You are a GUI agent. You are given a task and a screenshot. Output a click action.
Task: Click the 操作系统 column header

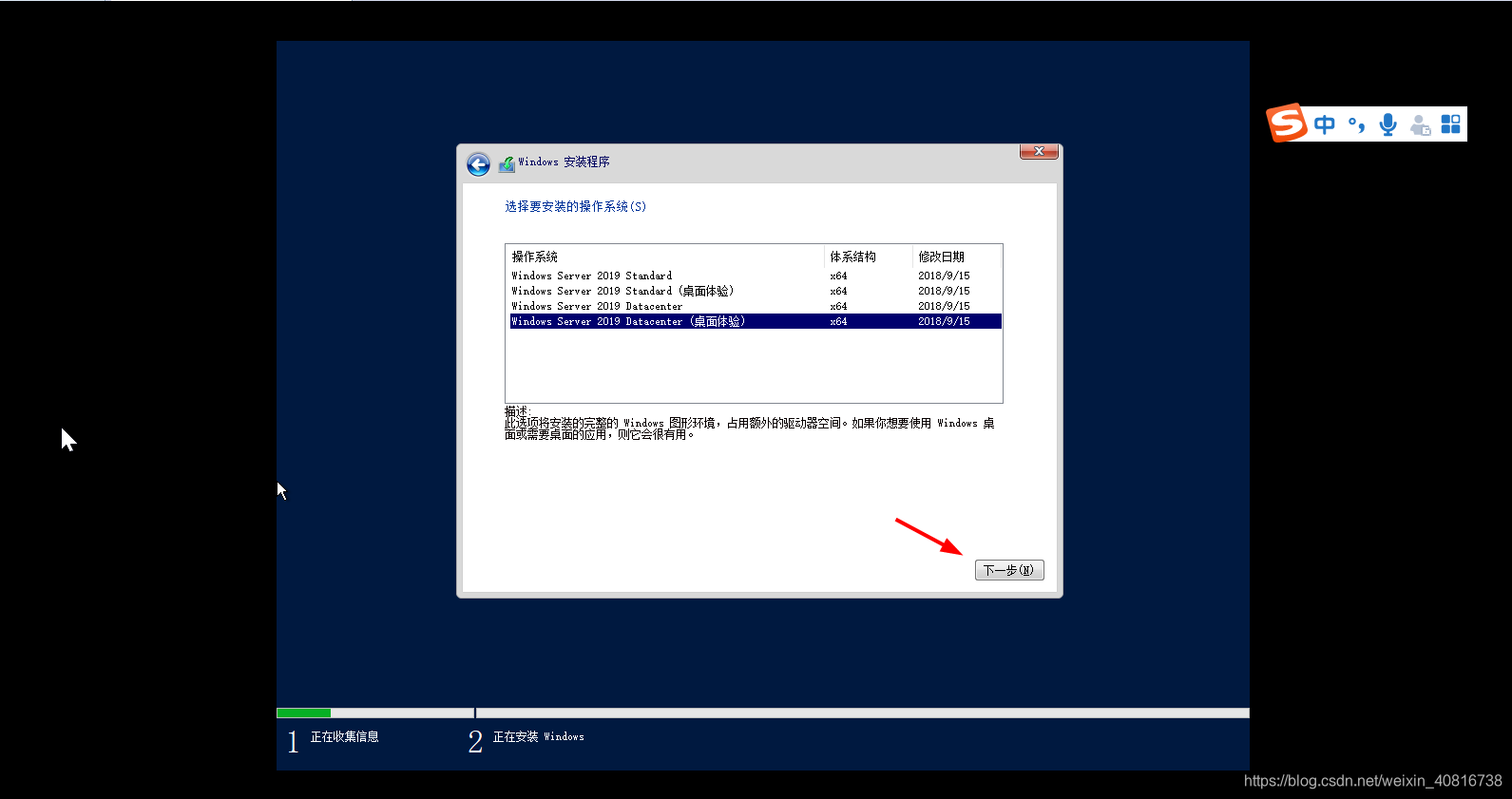click(x=666, y=257)
